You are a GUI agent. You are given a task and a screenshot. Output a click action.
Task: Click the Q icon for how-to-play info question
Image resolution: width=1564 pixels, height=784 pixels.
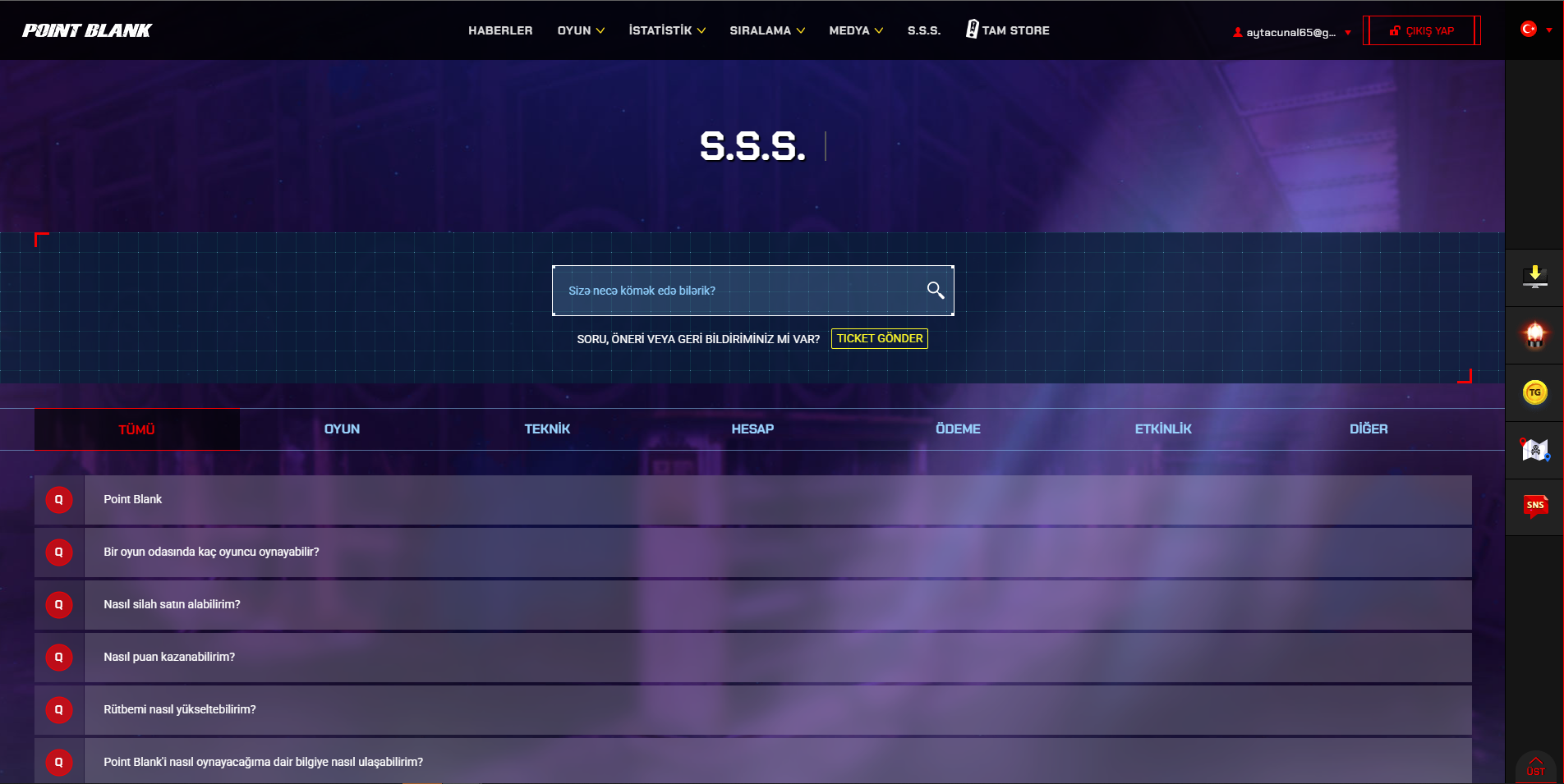59,762
